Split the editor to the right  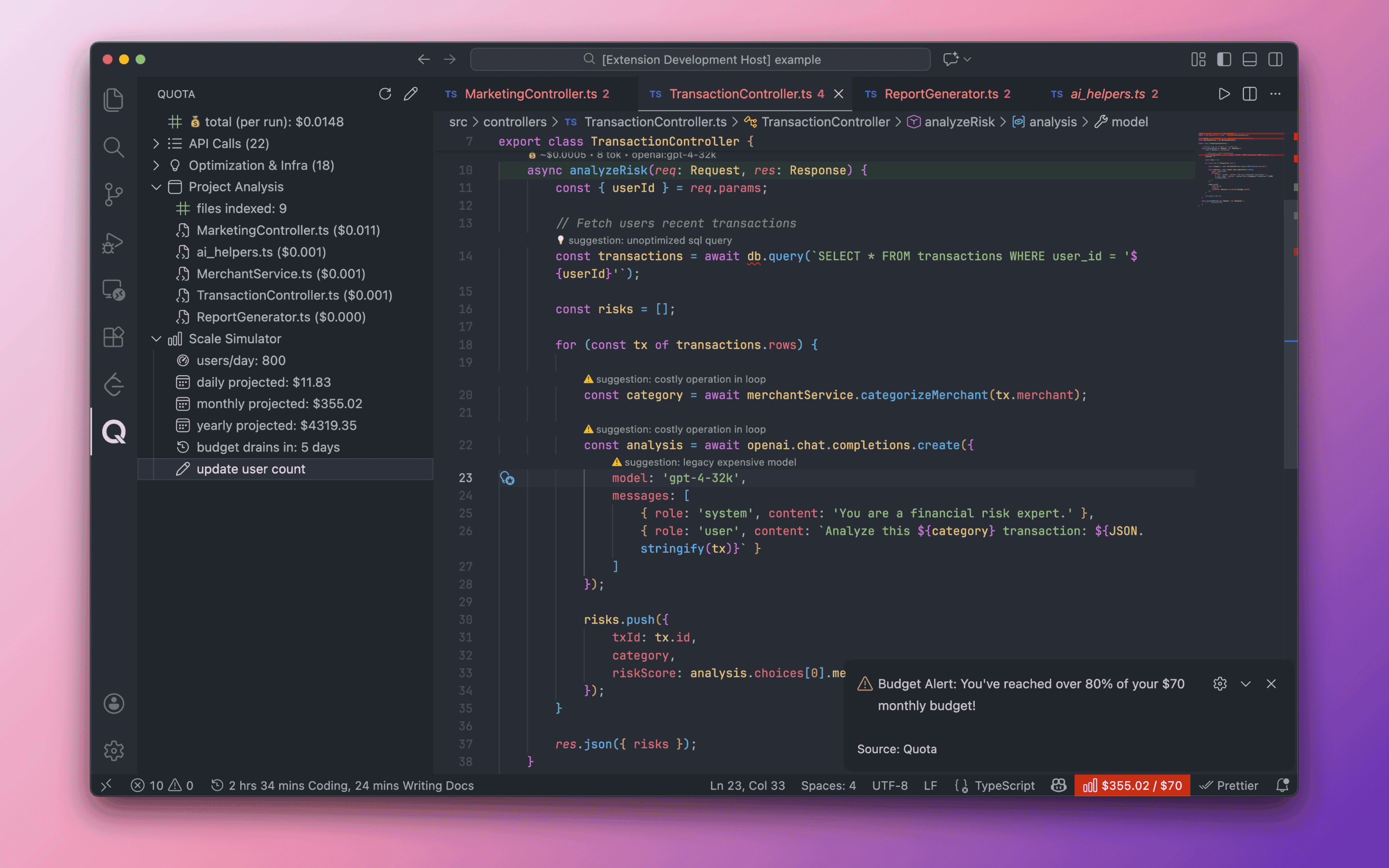tap(1250, 94)
